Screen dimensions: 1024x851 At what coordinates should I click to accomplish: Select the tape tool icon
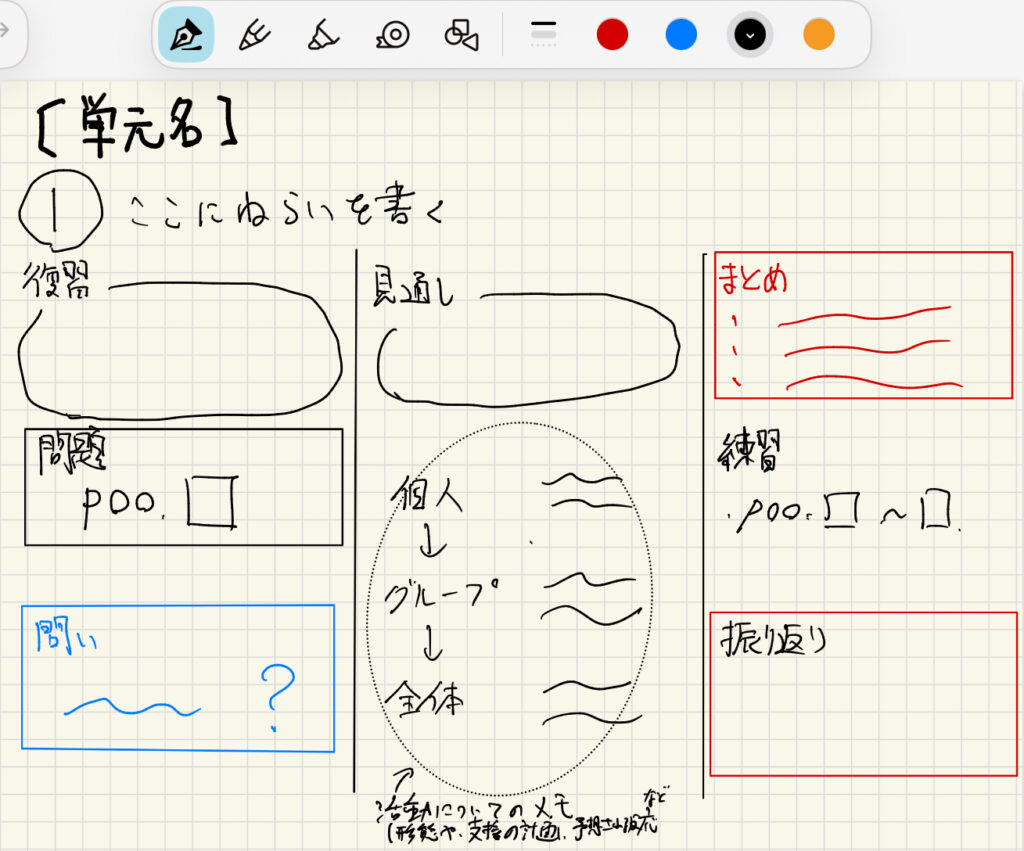[x=392, y=35]
